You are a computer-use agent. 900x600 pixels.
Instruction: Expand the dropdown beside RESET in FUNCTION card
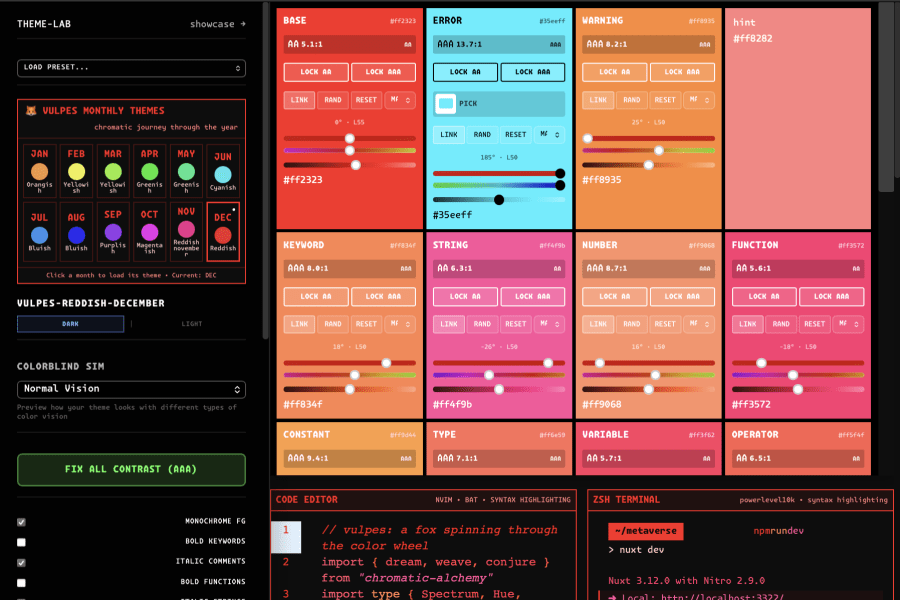click(x=848, y=324)
